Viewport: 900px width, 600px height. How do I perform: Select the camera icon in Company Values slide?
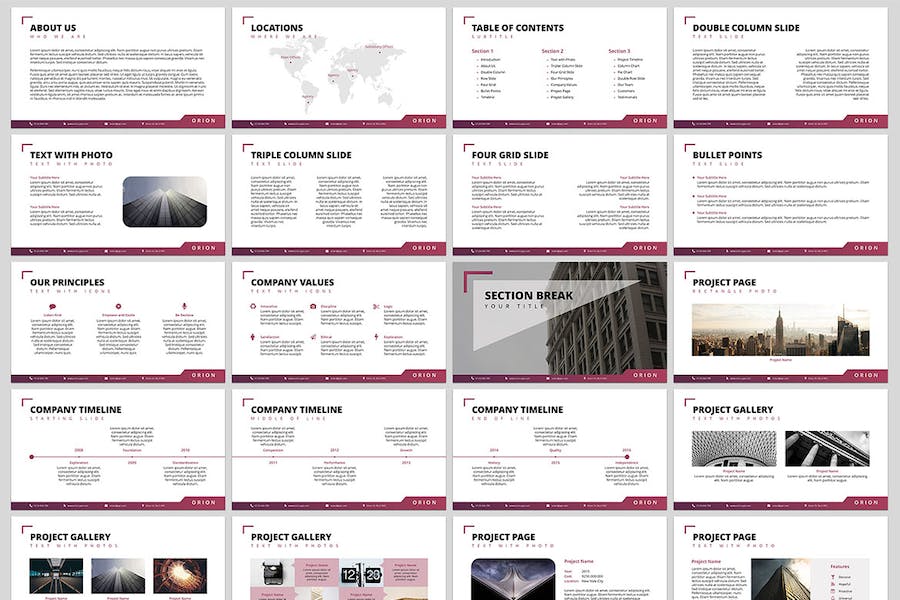click(x=314, y=306)
